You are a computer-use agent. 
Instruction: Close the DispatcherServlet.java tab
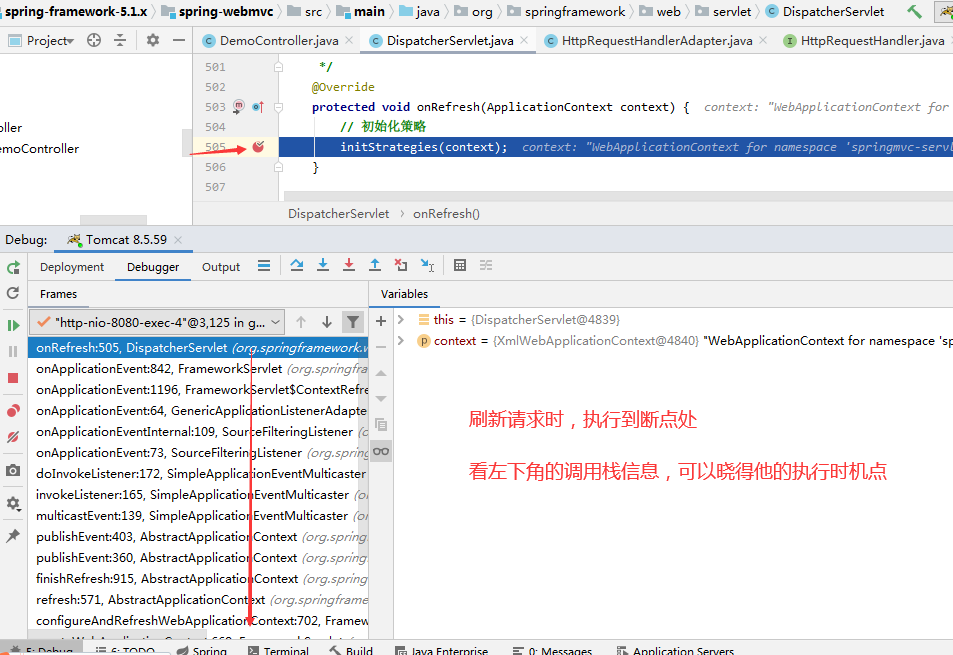tap(524, 40)
